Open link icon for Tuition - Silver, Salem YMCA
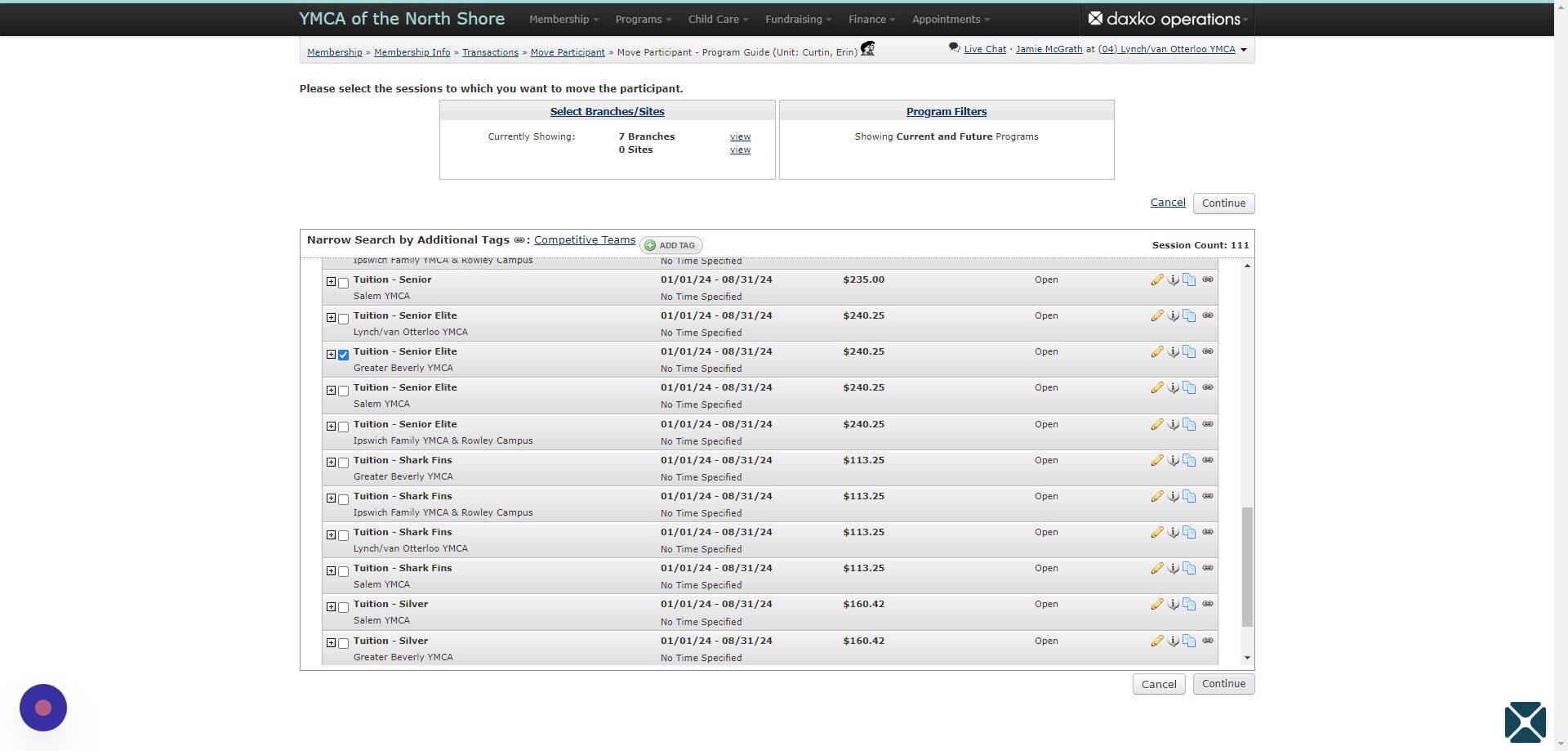 (x=1208, y=604)
